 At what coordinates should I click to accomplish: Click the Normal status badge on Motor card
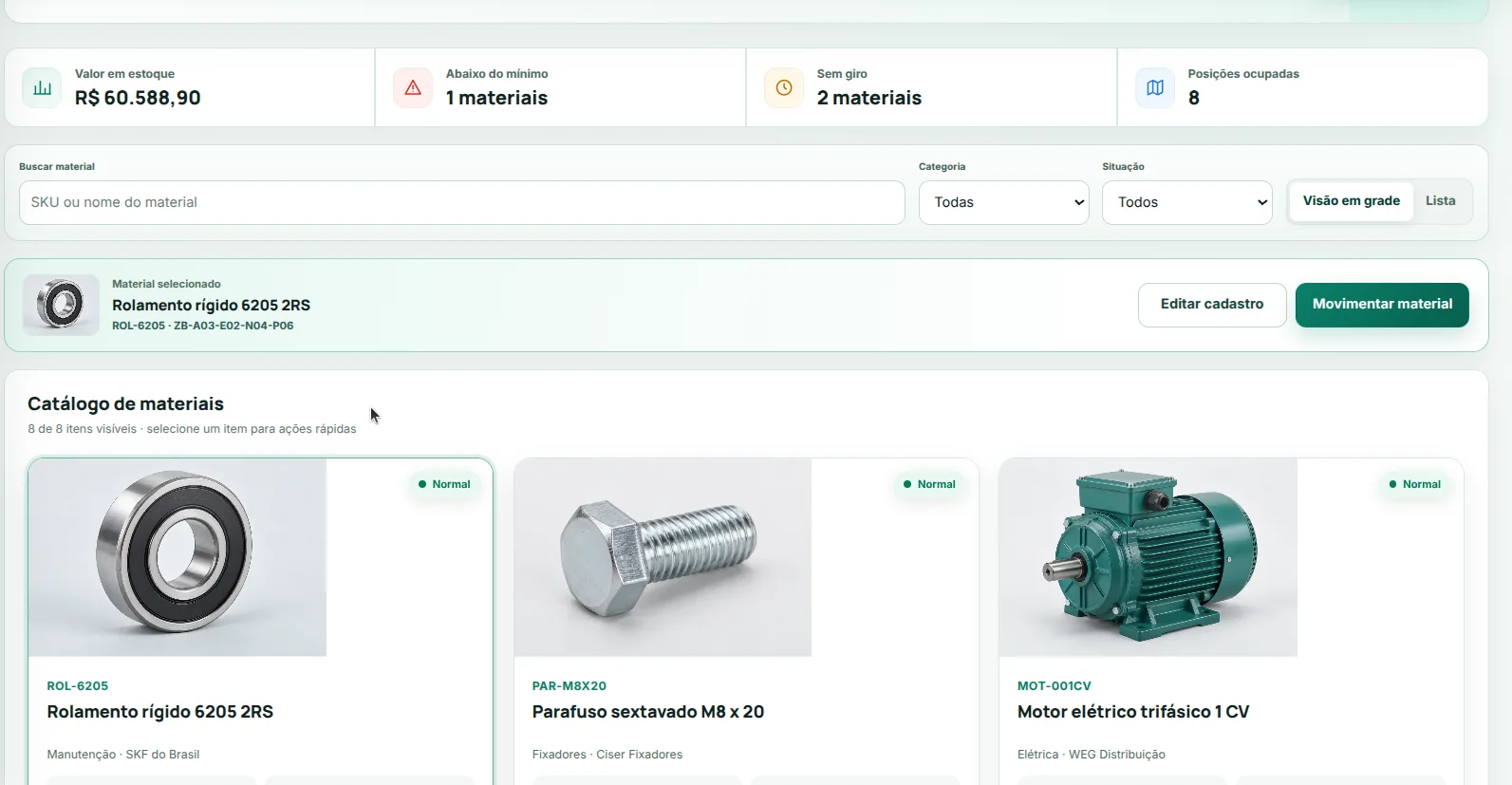[1414, 484]
